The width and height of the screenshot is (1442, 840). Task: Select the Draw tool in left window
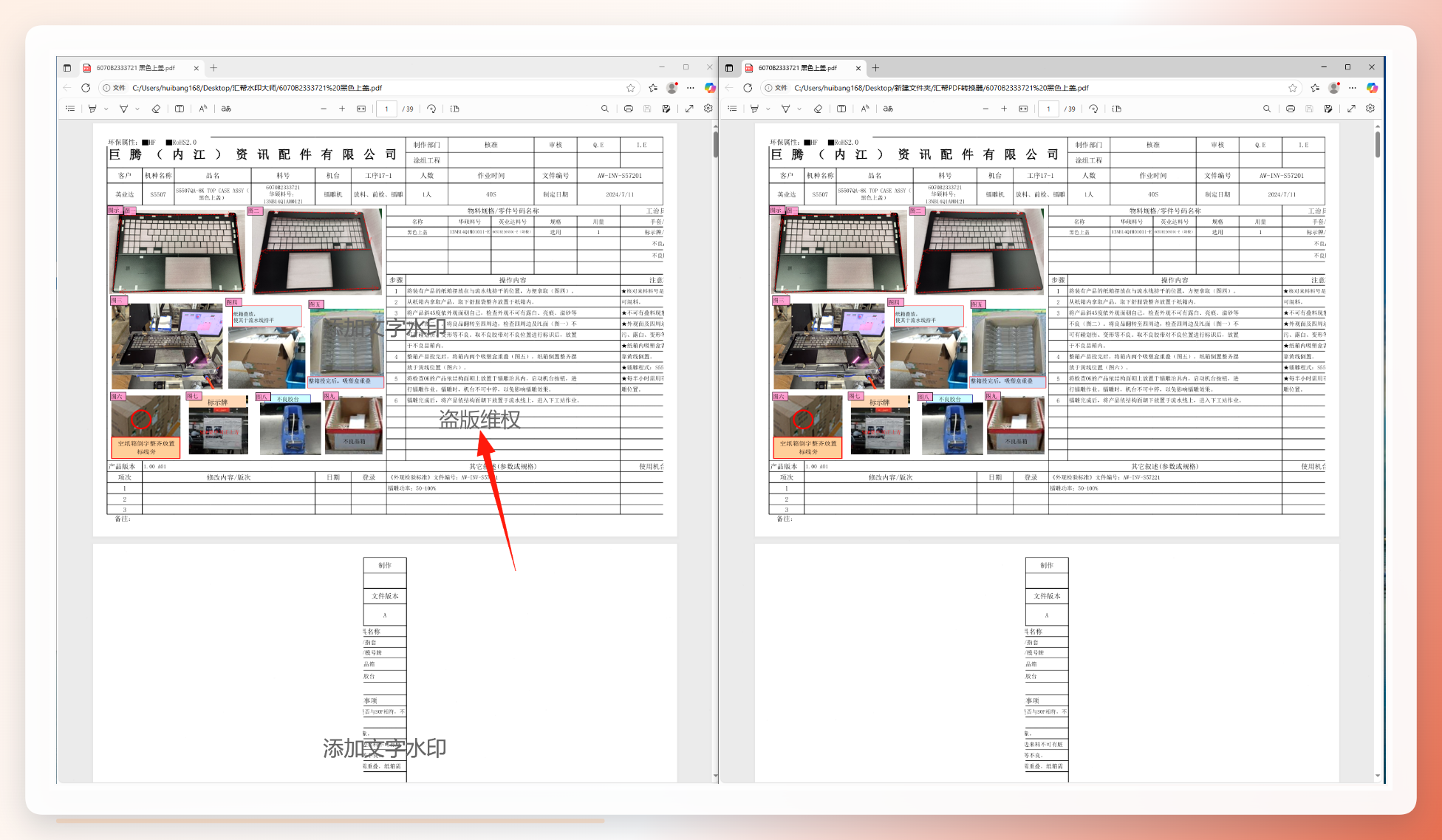tap(123, 109)
